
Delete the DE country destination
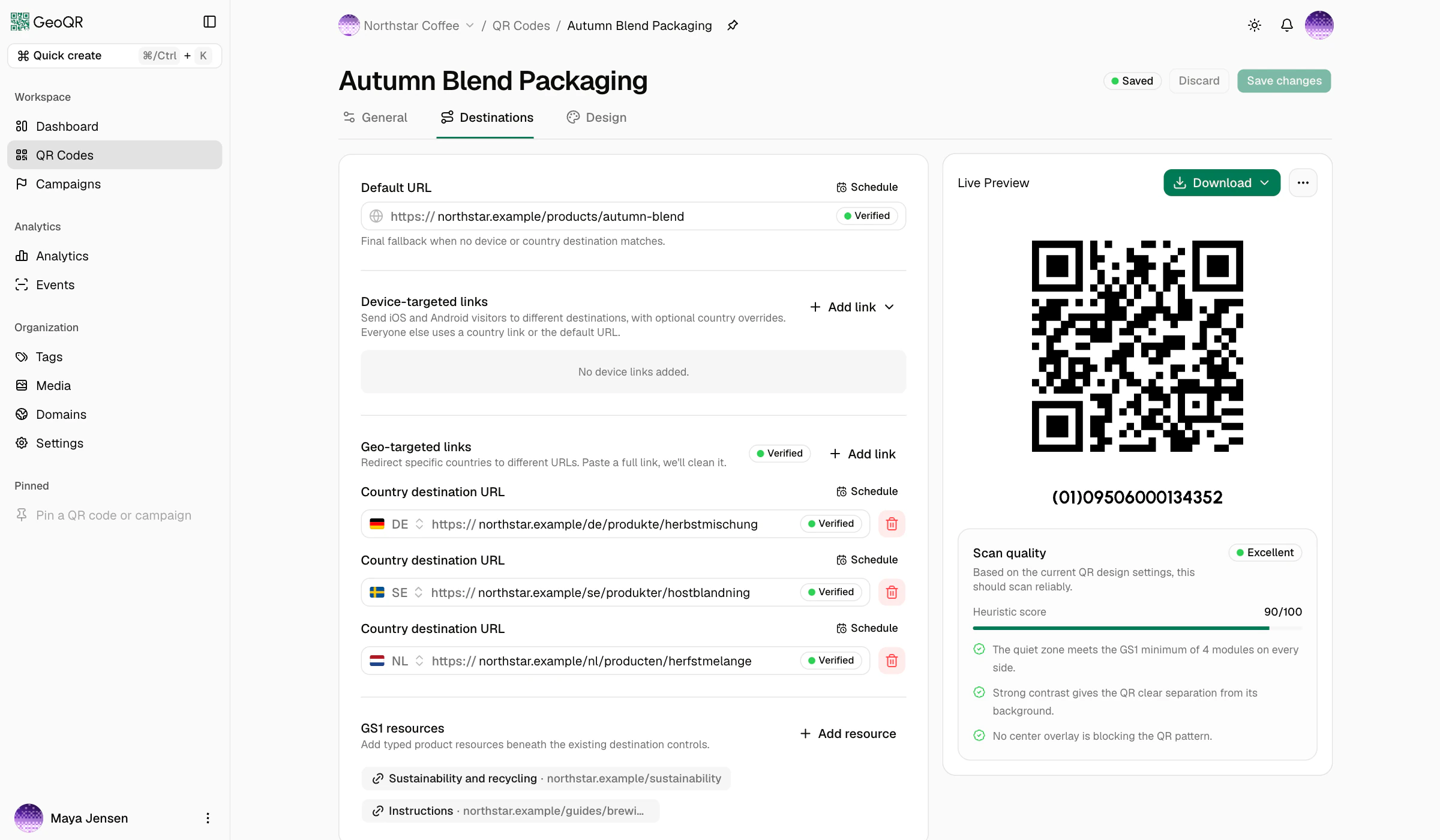[892, 524]
